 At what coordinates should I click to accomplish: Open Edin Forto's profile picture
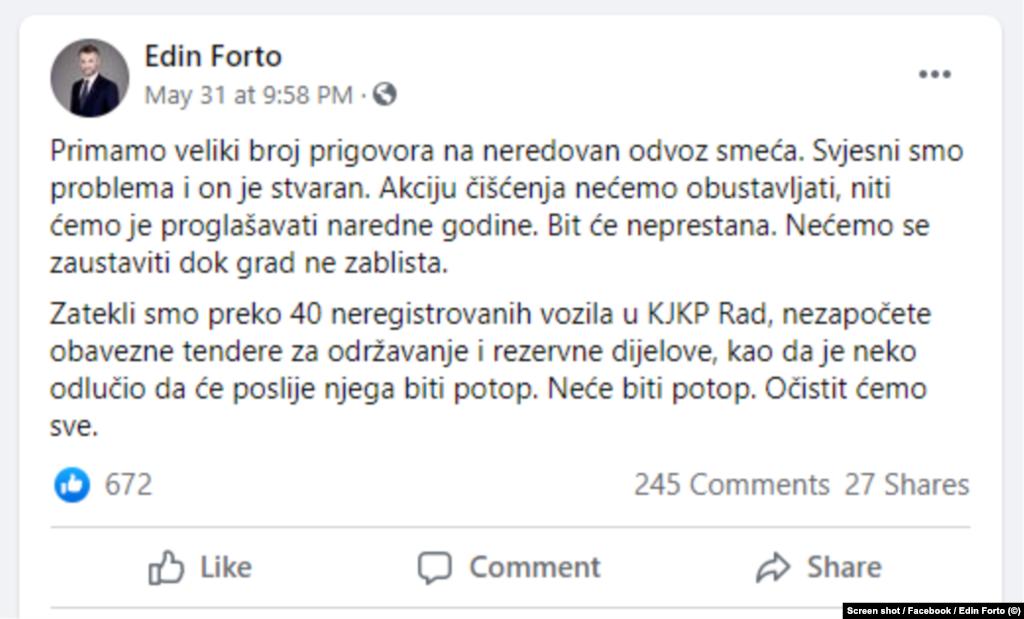[90, 76]
